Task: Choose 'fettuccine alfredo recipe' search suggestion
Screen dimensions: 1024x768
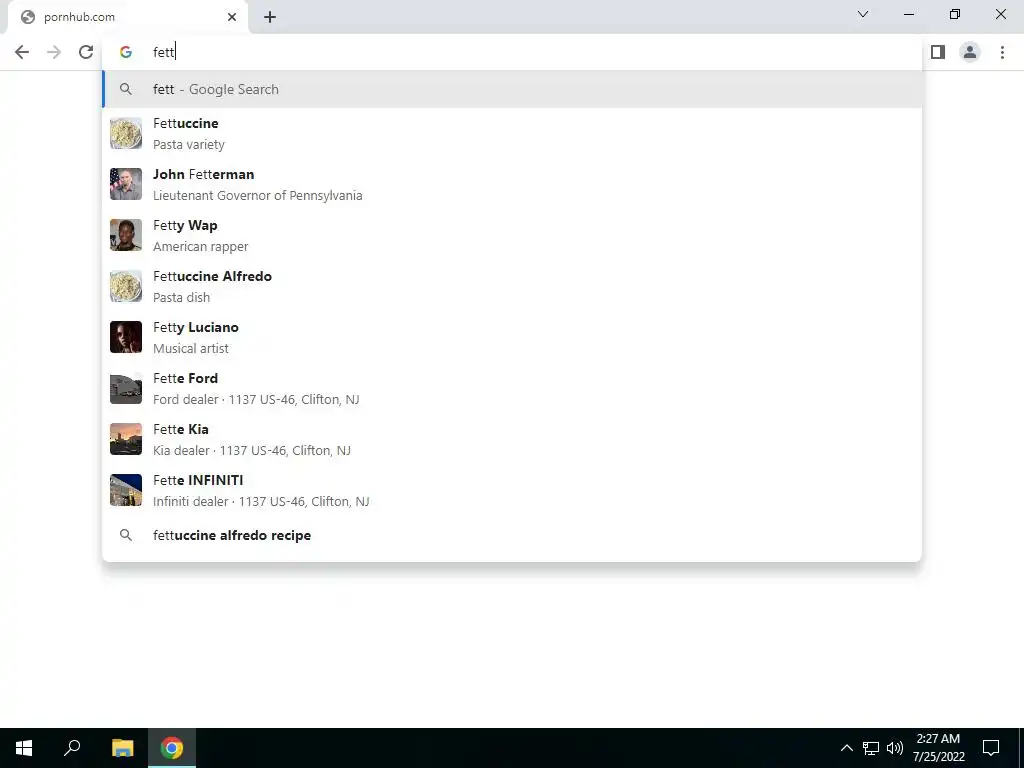Action: click(x=513, y=536)
